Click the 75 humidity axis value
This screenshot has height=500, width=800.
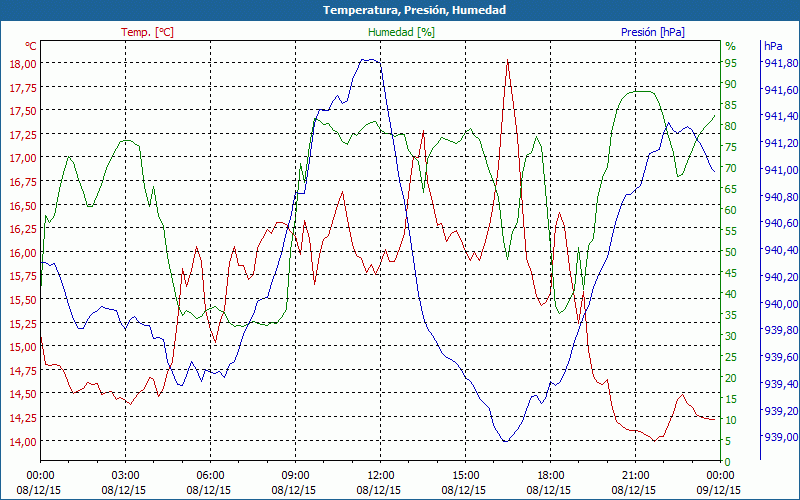(731, 147)
